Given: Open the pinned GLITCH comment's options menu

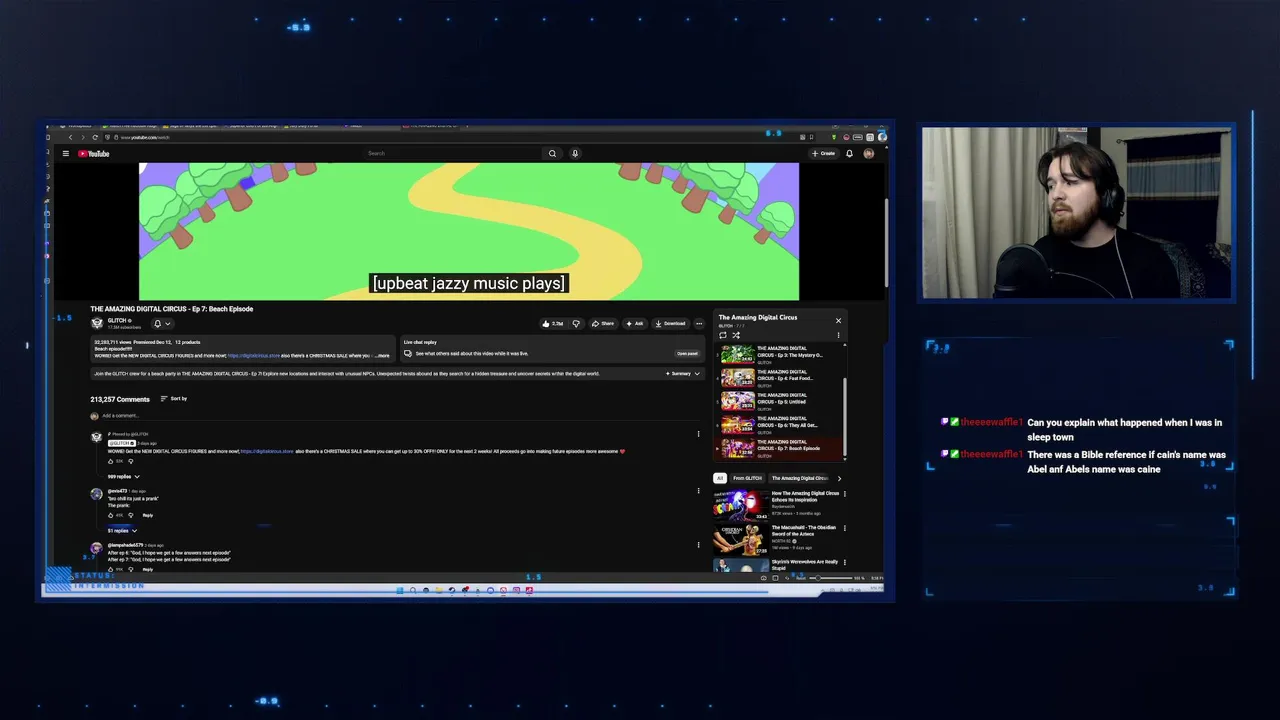Looking at the screenshot, I should [698, 434].
